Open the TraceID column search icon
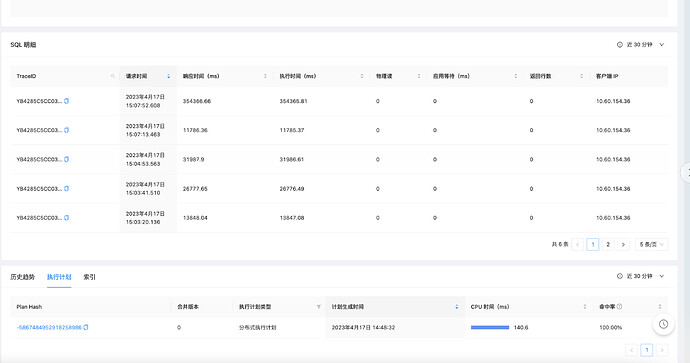The image size is (690, 363). (x=113, y=76)
